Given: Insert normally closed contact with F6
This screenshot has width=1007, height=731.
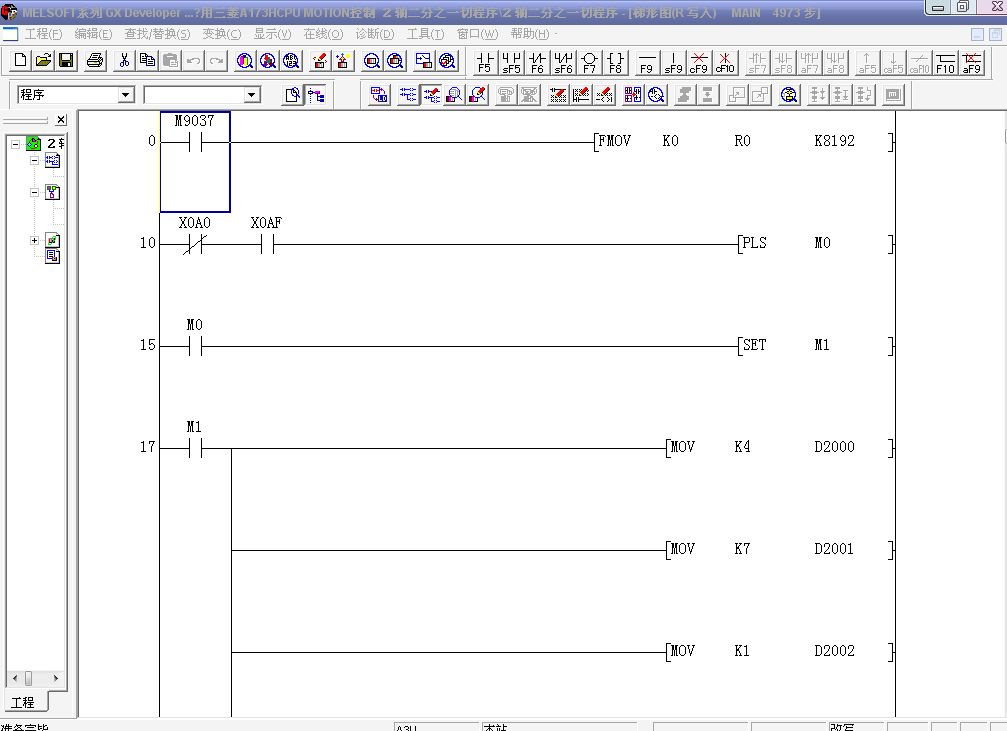Looking at the screenshot, I should click(537, 62).
